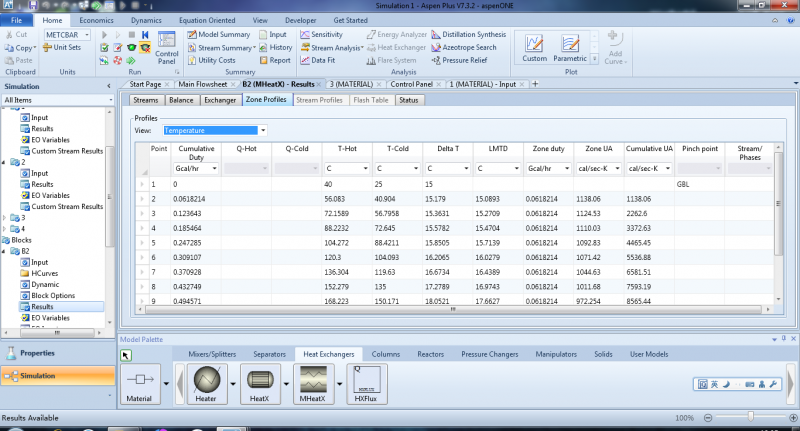Open the Economics ribbon tab
800x431 pixels.
(x=97, y=19)
